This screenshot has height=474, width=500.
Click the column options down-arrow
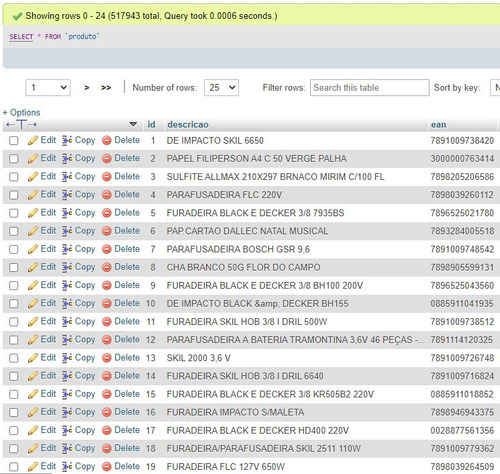133,124
